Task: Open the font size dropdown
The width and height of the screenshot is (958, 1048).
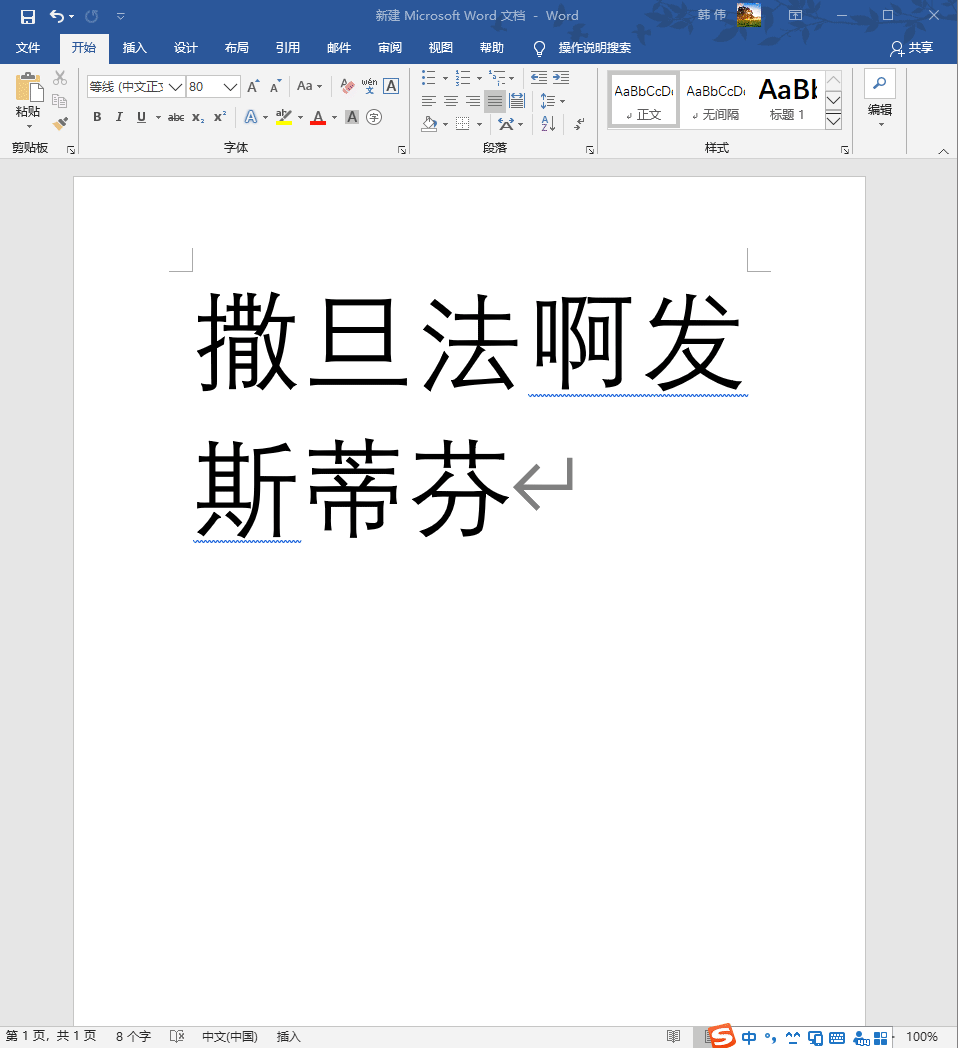Action: point(228,86)
